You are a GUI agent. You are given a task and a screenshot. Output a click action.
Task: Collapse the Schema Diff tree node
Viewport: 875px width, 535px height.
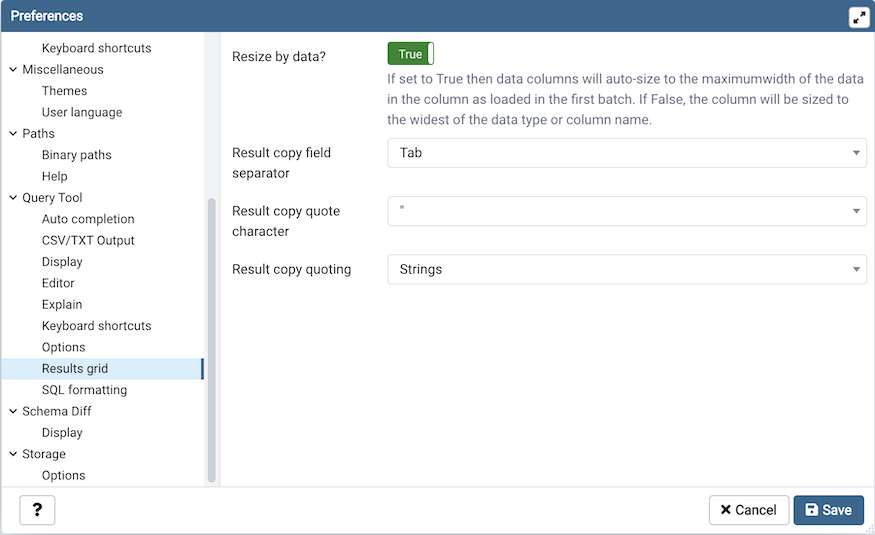[x=13, y=411]
